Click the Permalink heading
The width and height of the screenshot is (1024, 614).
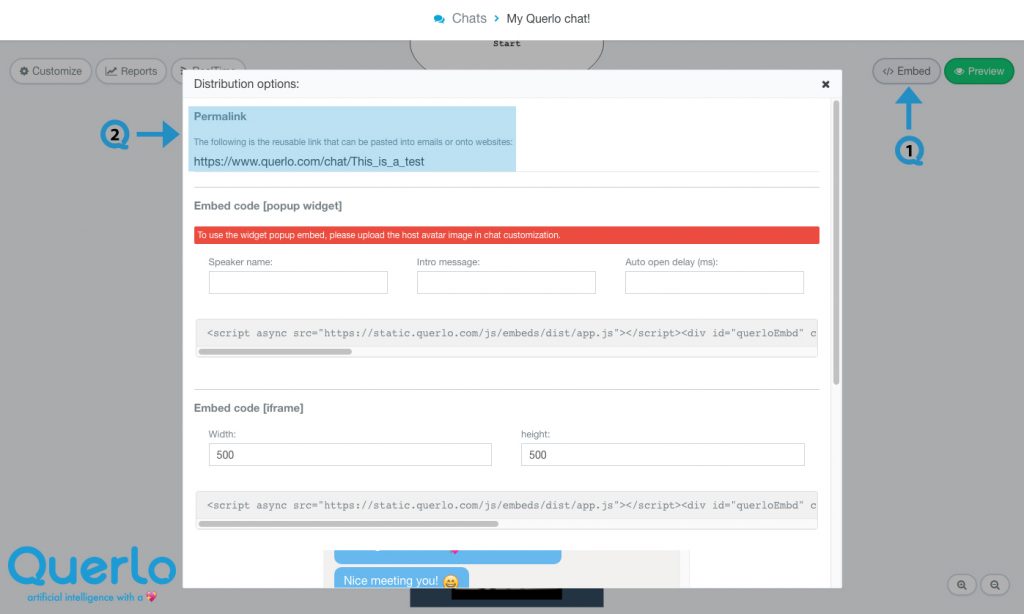click(220, 116)
